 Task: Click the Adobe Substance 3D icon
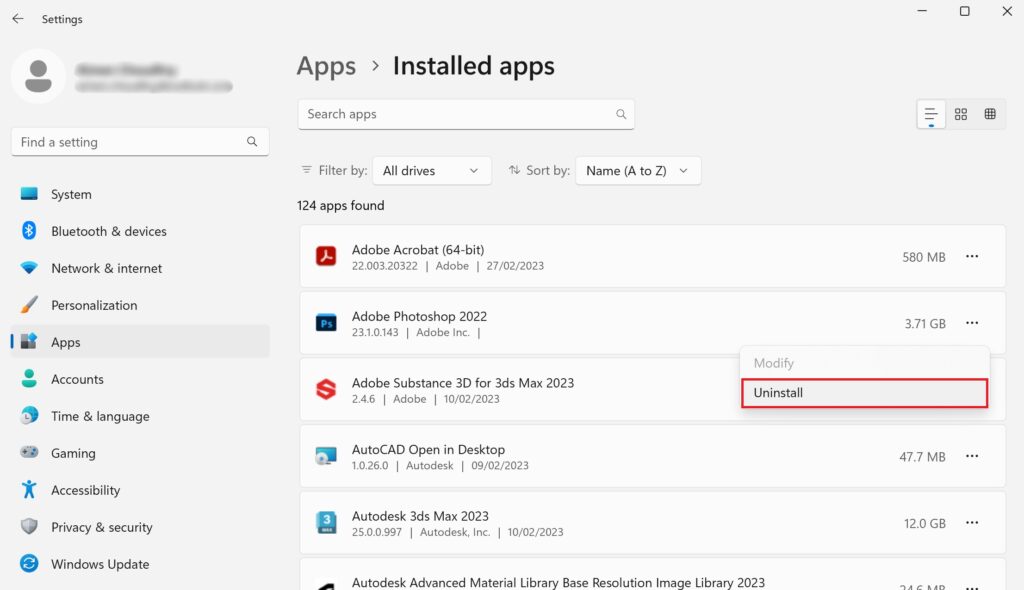pos(326,390)
